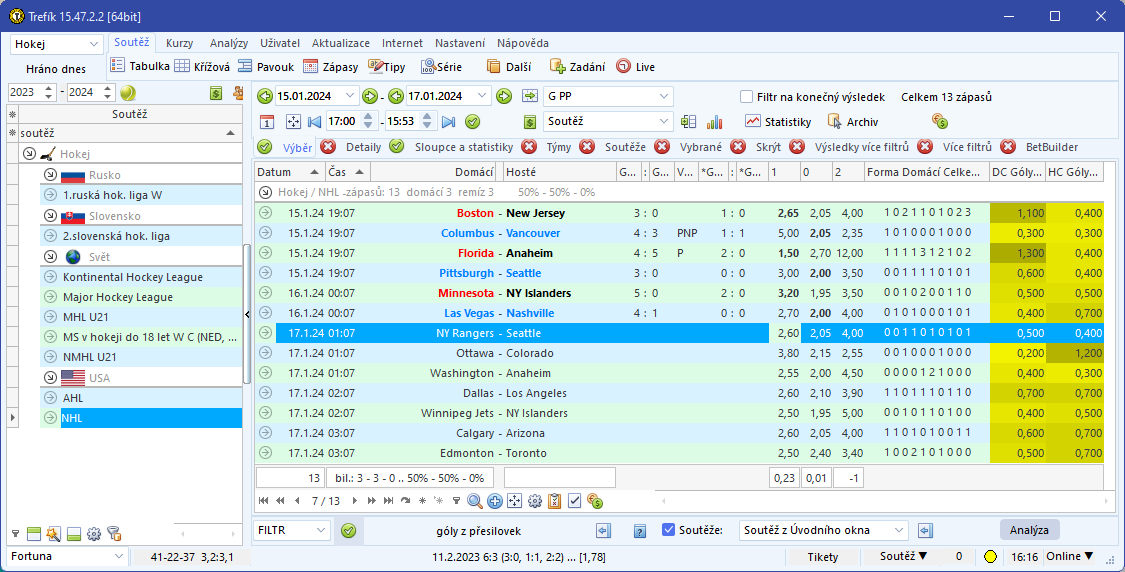Toggle the Detaily section on

328,146
